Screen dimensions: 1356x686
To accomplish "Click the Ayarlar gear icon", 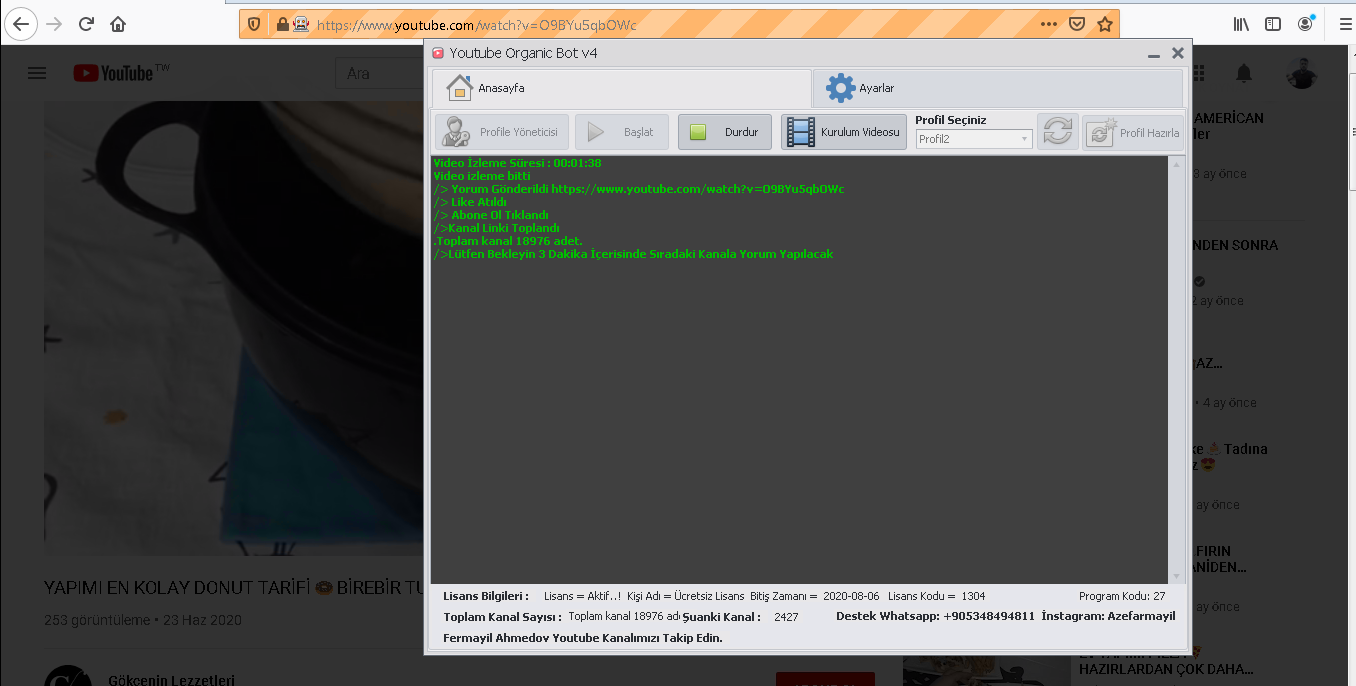I will click(840, 88).
